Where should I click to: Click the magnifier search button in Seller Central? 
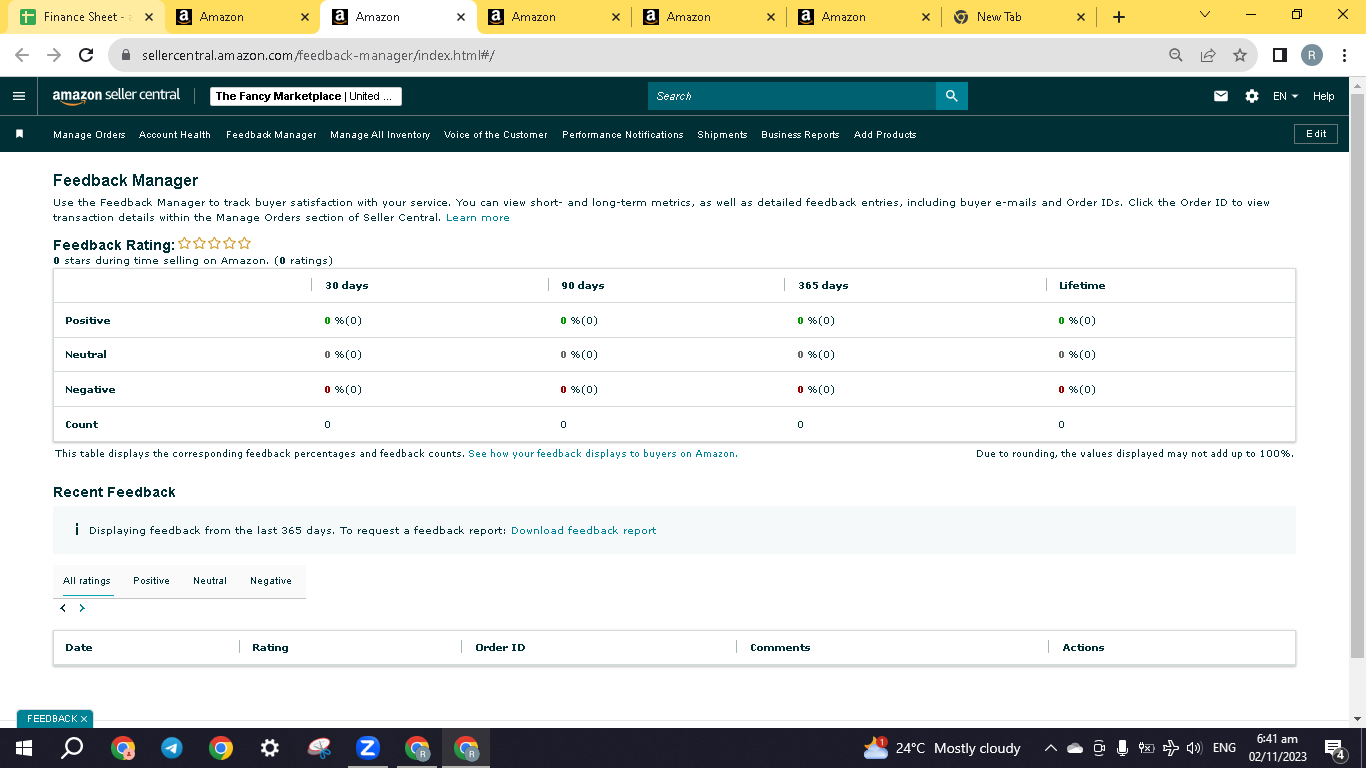click(x=951, y=96)
